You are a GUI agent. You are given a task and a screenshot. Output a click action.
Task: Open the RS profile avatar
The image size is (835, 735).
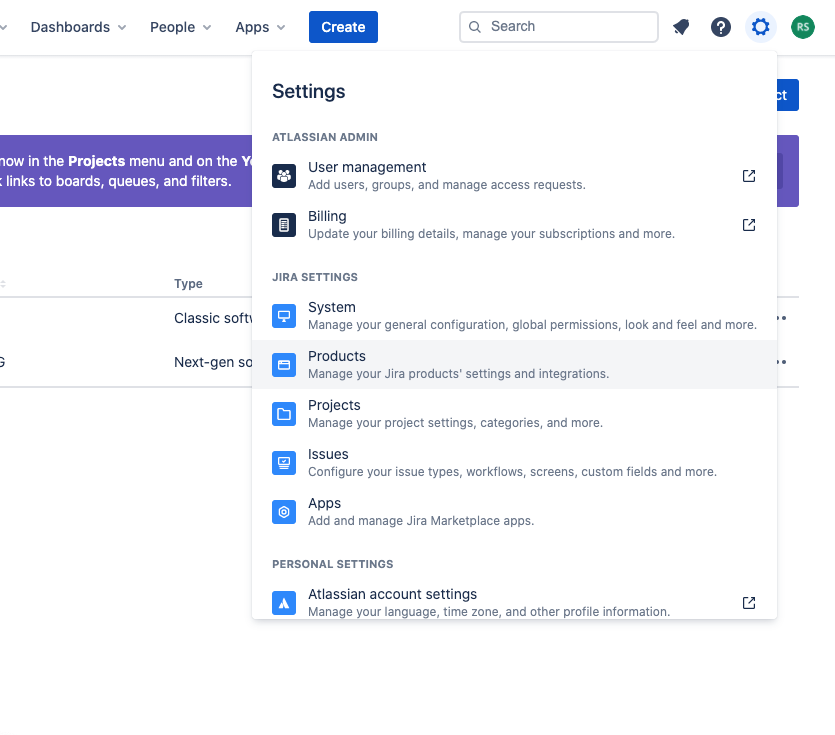(803, 27)
